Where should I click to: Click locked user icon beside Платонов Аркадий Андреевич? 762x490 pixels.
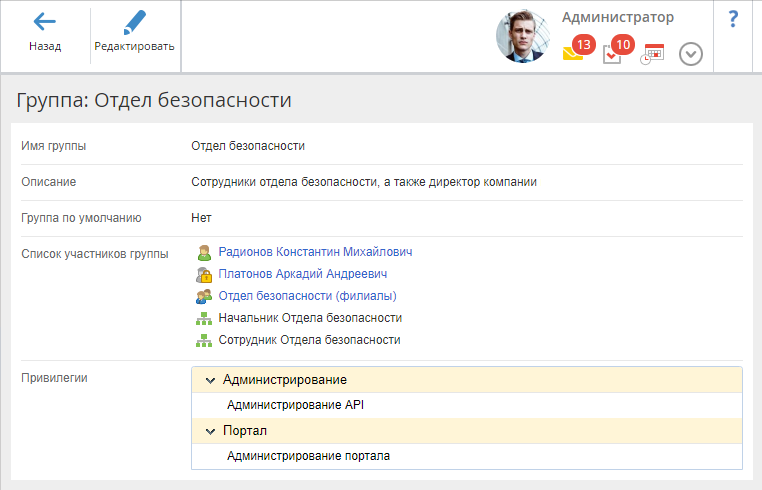coord(204,274)
